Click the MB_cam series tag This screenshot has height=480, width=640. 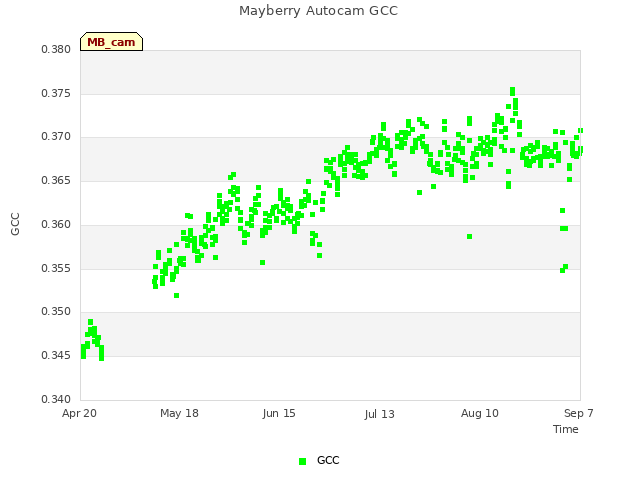click(x=111, y=42)
